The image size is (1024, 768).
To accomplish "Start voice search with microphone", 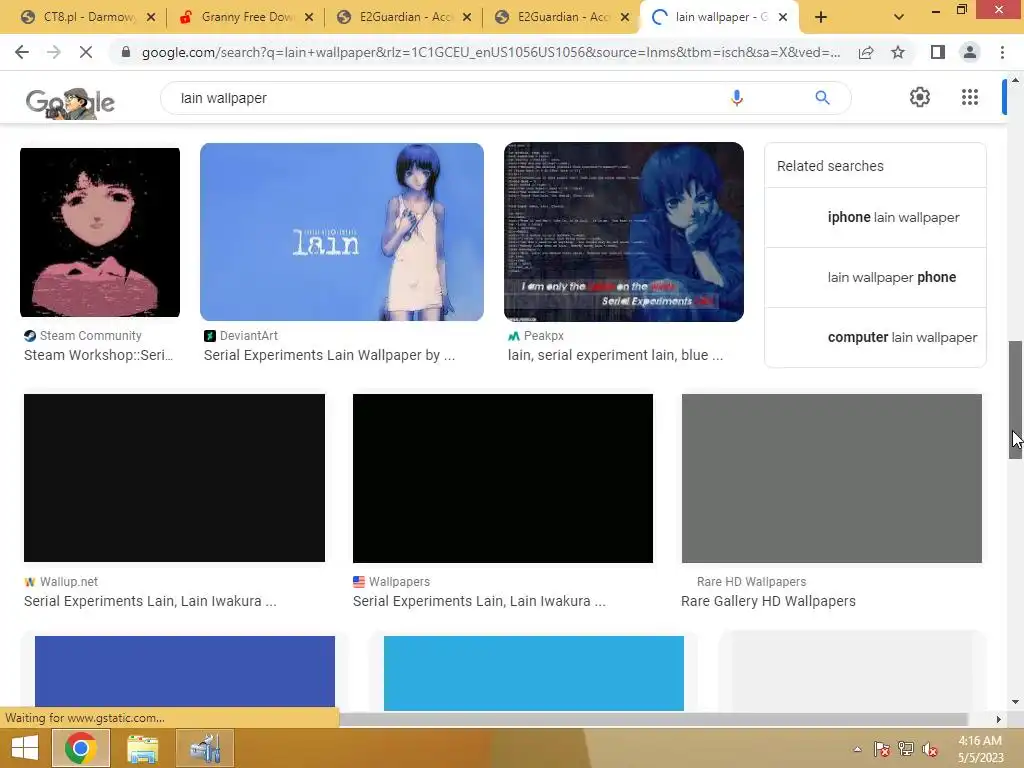I will click(x=737, y=98).
